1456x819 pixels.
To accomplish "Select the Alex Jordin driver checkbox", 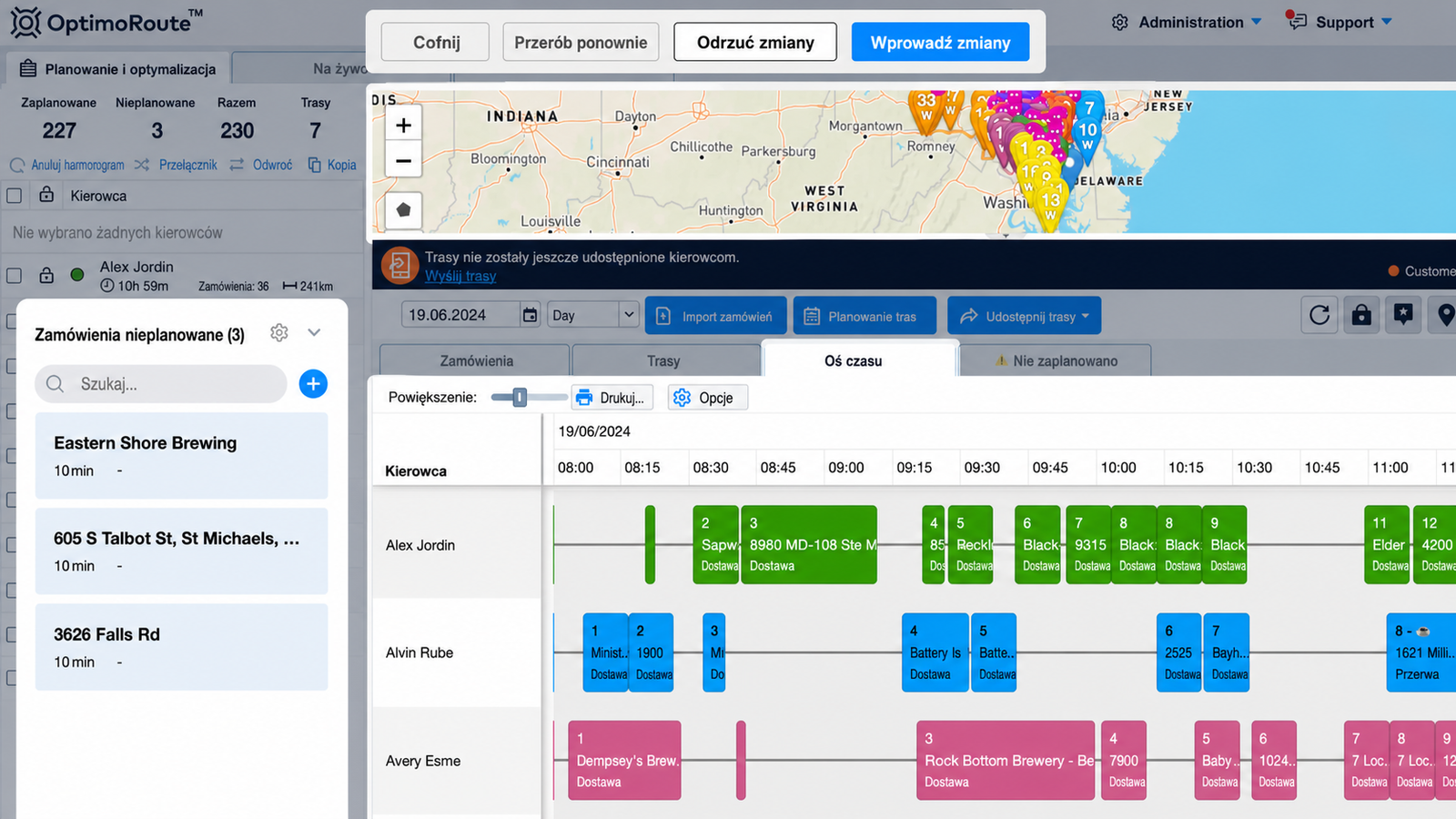I will click(x=14, y=275).
